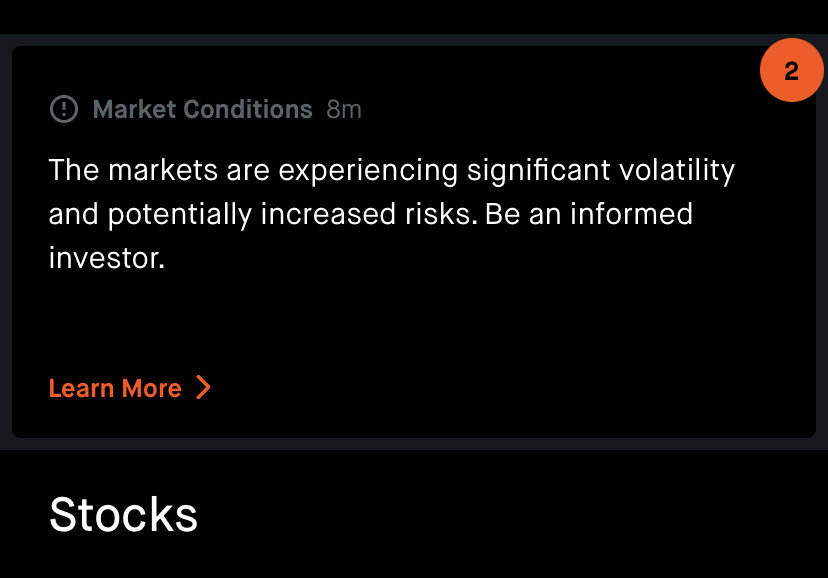The image size is (828, 578).
Task: Select the word 'Conditions' in the card header
Action: (x=248, y=109)
